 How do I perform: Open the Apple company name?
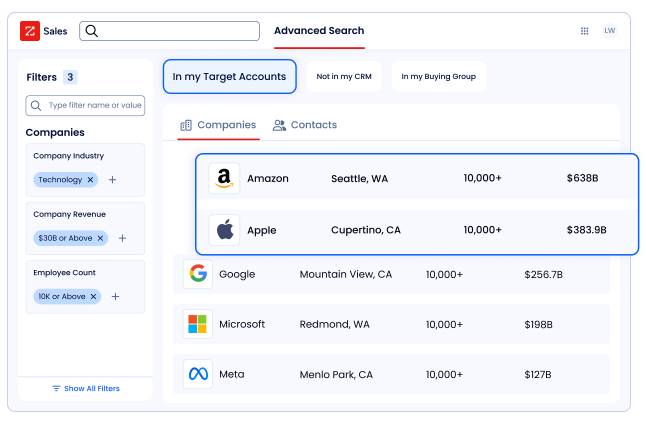262,230
